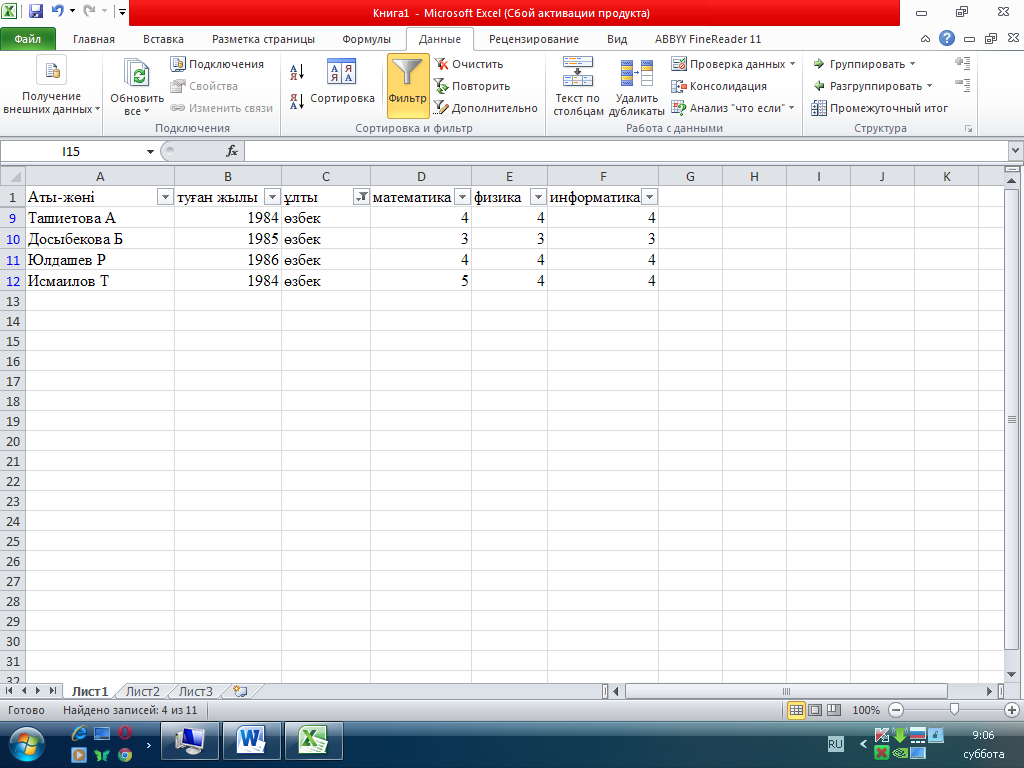Sort descending Я to A
The width and height of the screenshot is (1024, 768).
point(296,101)
